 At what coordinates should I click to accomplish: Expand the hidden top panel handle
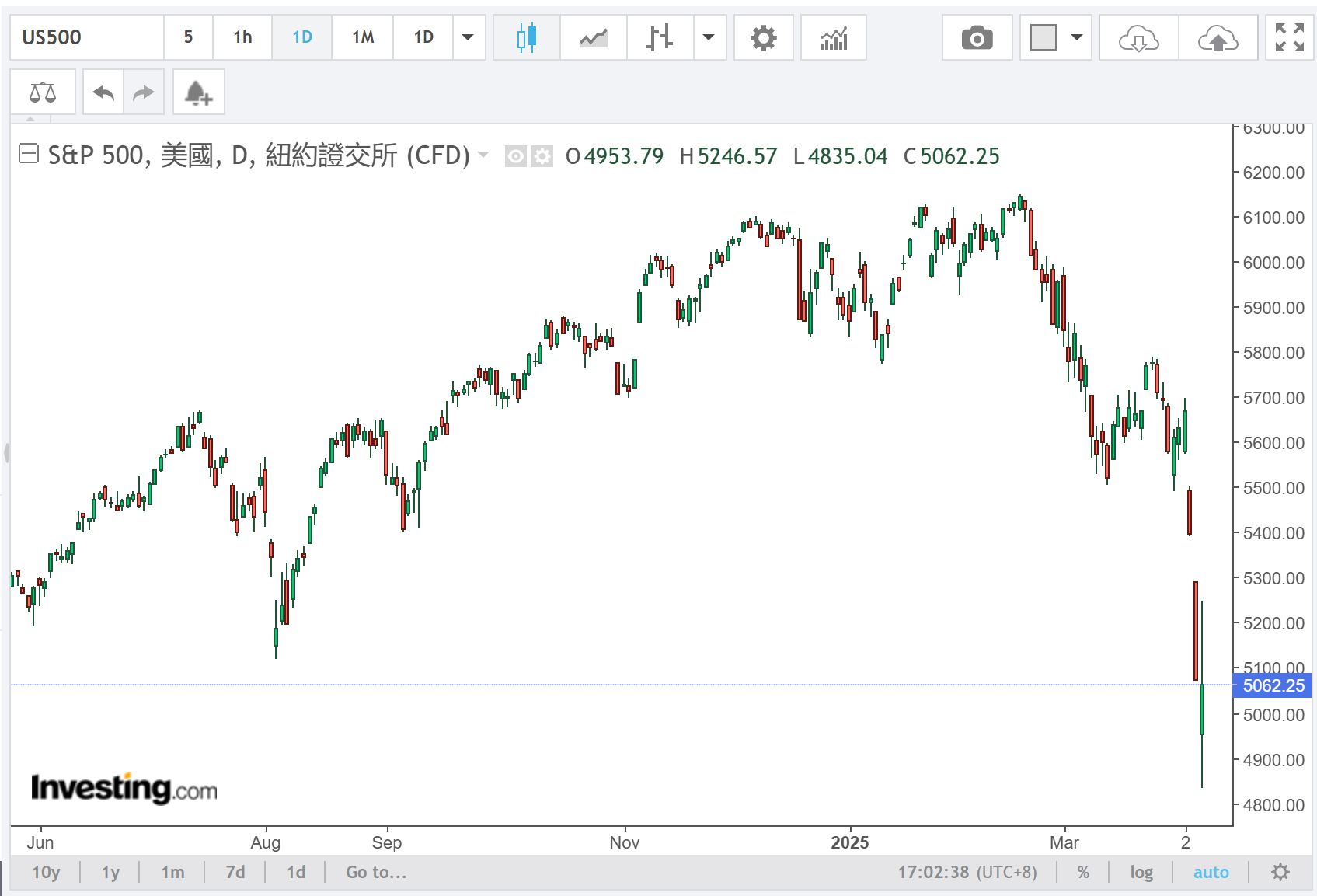pyautogui.click(x=30, y=120)
